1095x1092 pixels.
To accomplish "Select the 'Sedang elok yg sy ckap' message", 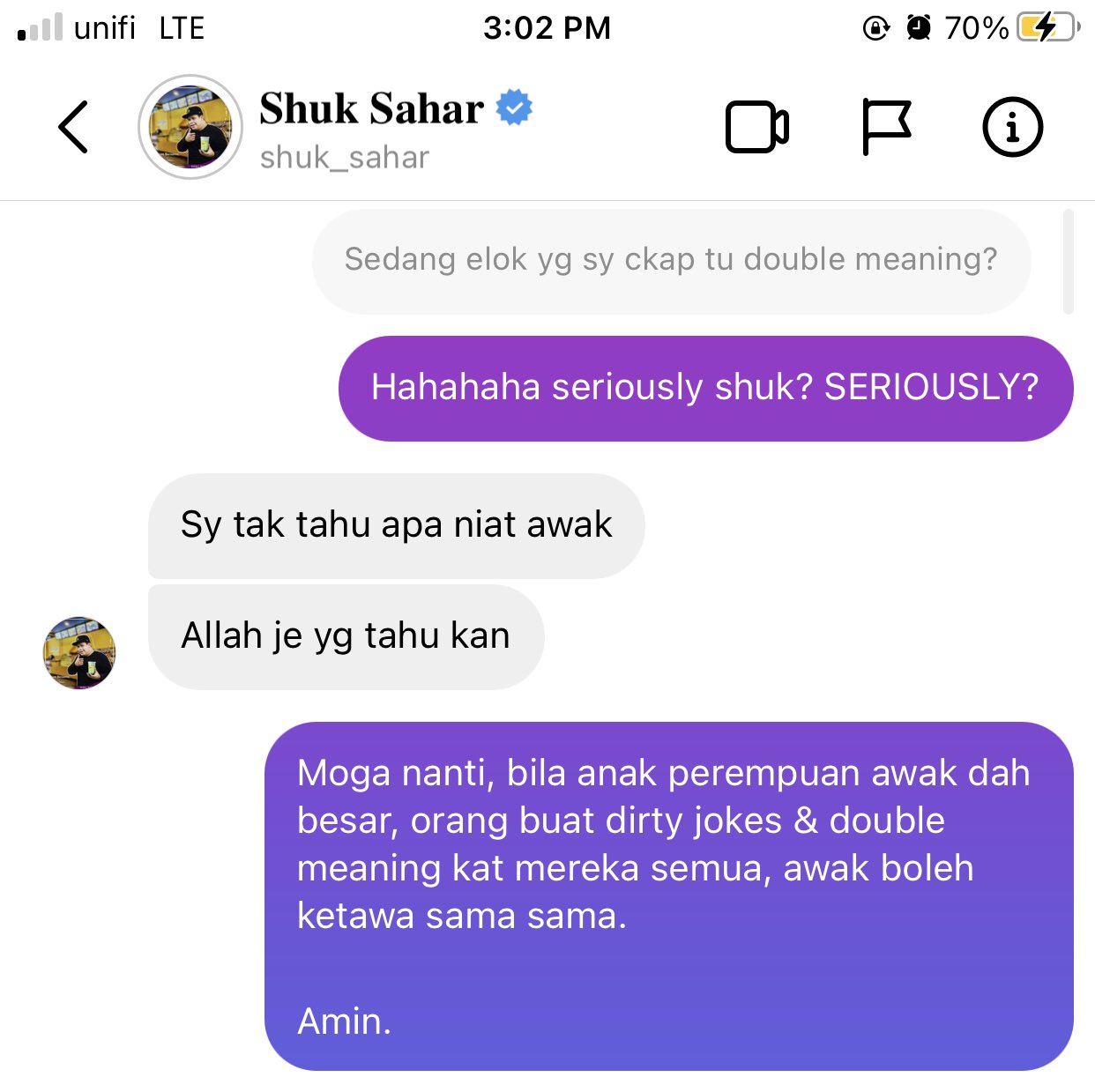I will click(x=671, y=261).
